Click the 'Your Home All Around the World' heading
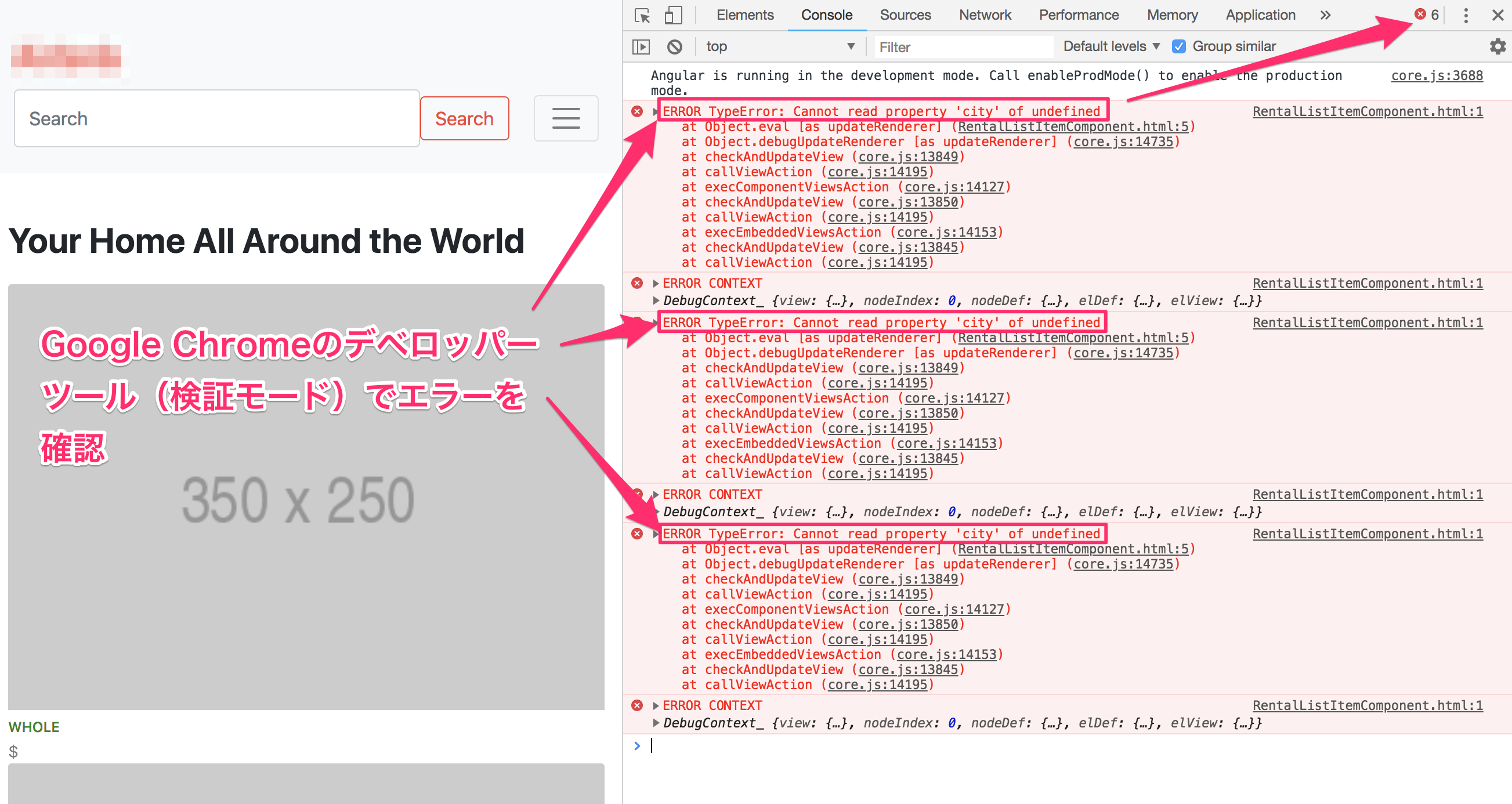The image size is (1512, 804). [x=266, y=241]
